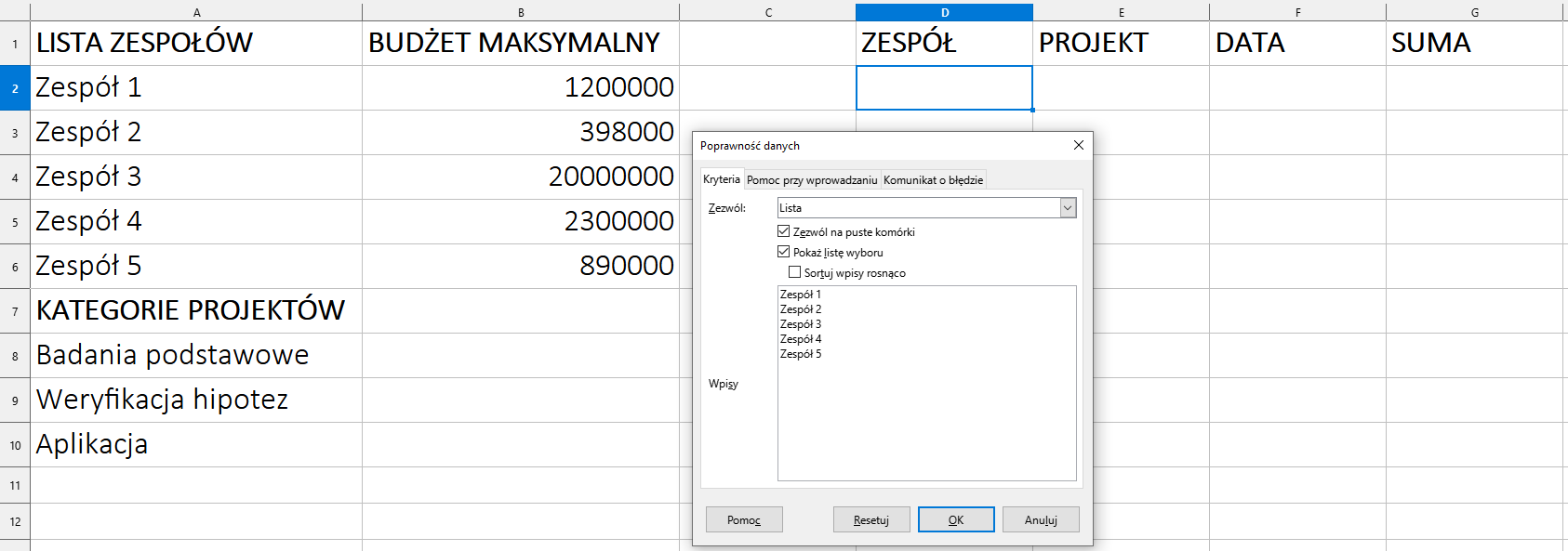This screenshot has width=1568, height=551.
Task: Click the Resetuj button
Action: (x=870, y=519)
